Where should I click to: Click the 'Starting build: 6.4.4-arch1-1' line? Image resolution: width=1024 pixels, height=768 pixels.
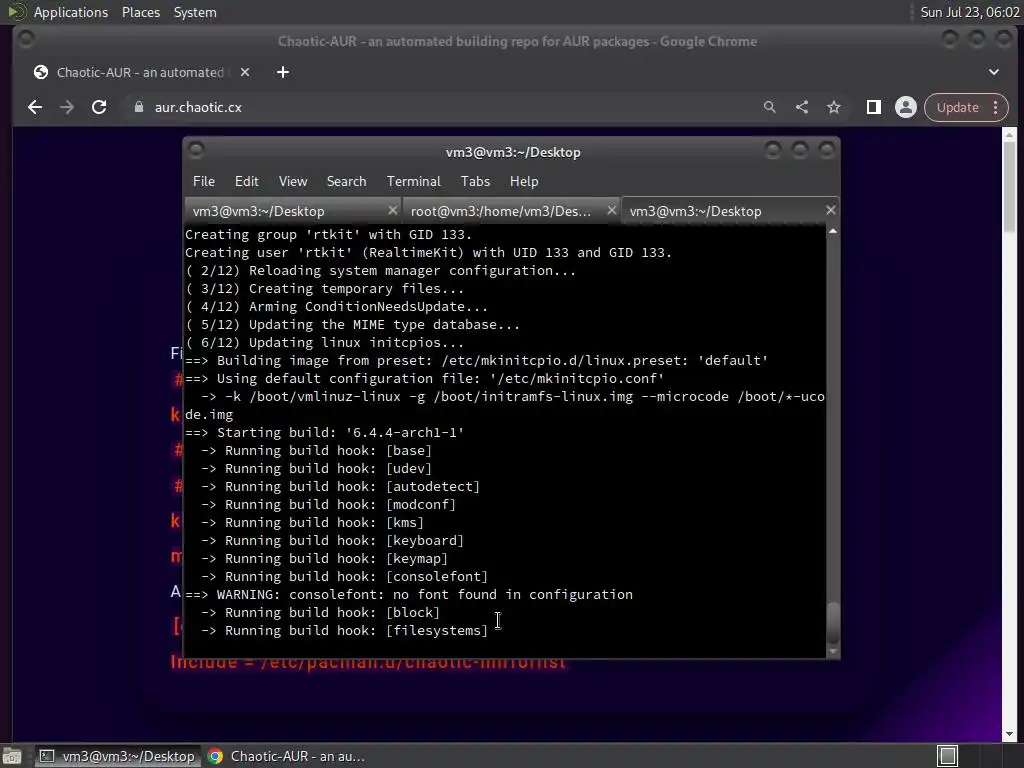pos(325,432)
